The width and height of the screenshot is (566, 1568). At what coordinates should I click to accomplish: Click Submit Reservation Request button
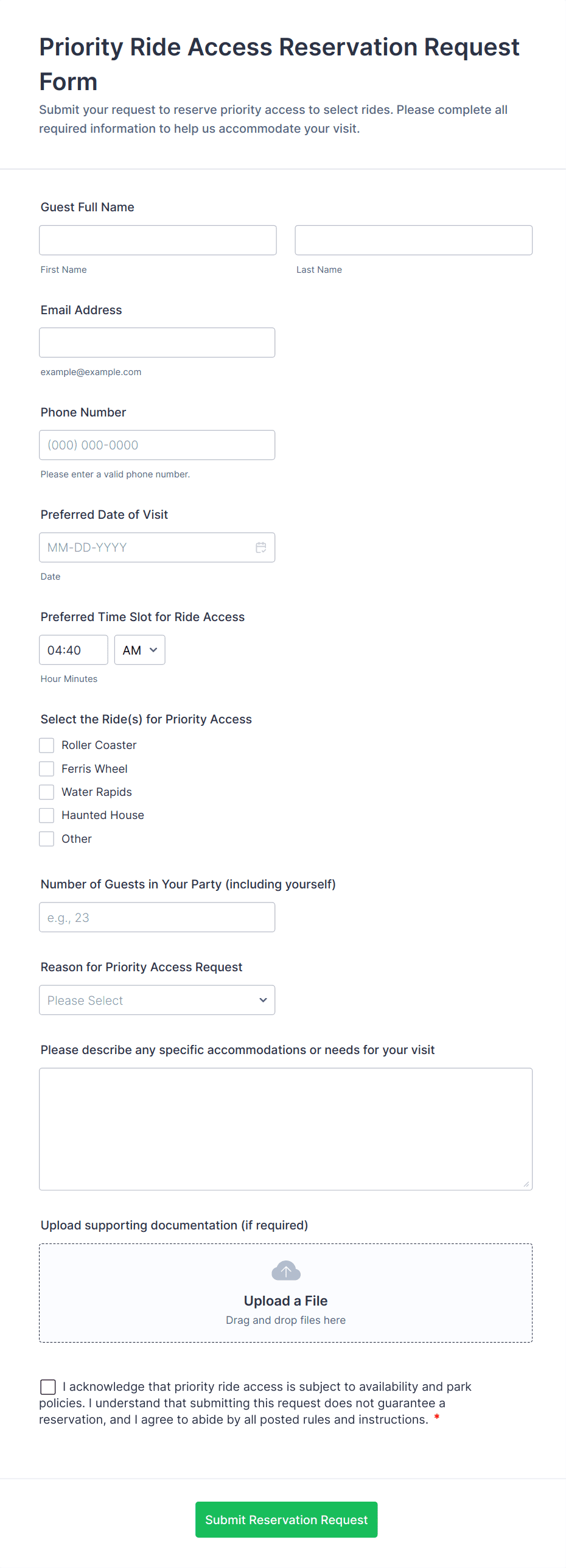[x=286, y=1520]
